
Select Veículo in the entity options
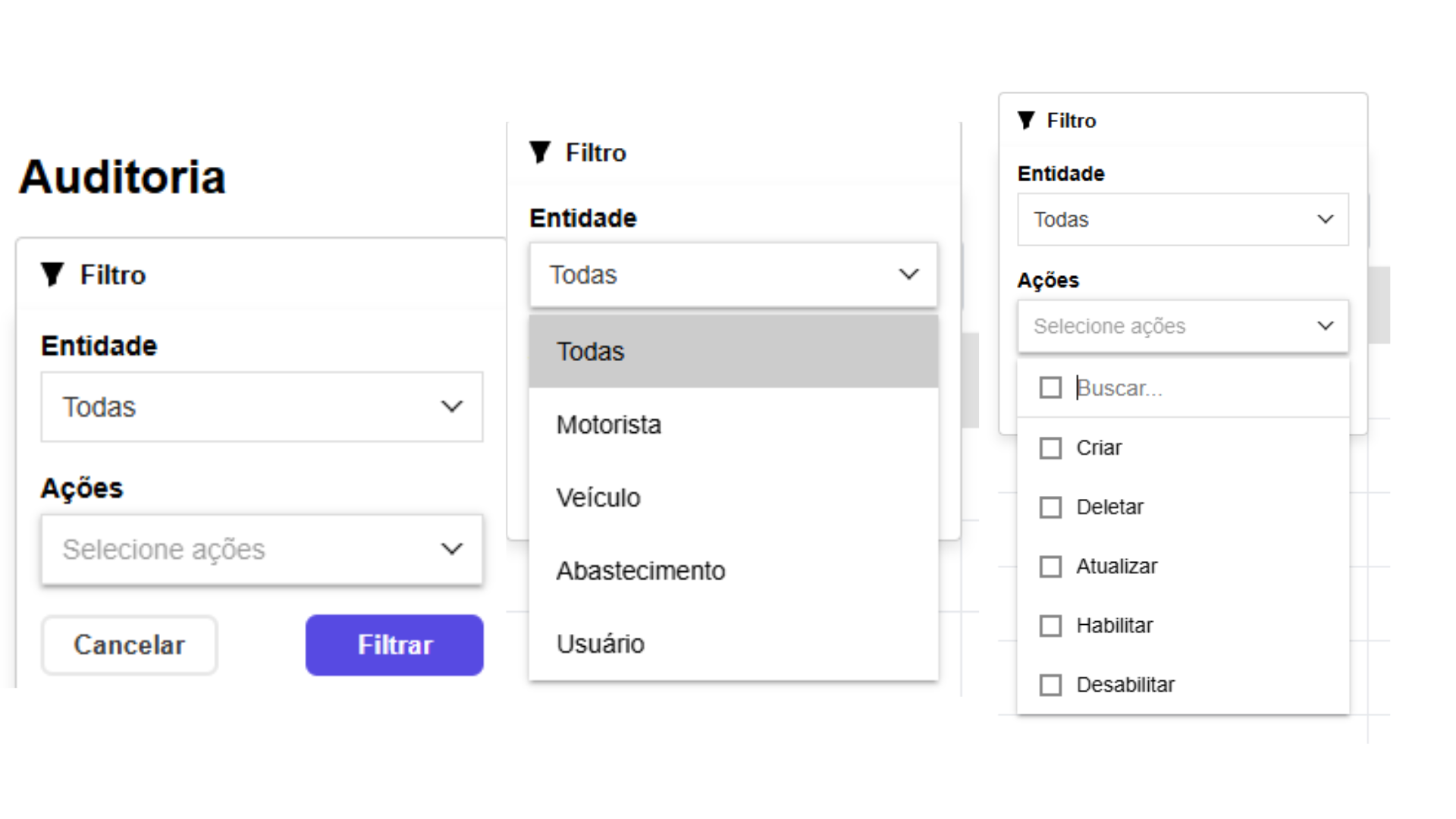pos(598,498)
